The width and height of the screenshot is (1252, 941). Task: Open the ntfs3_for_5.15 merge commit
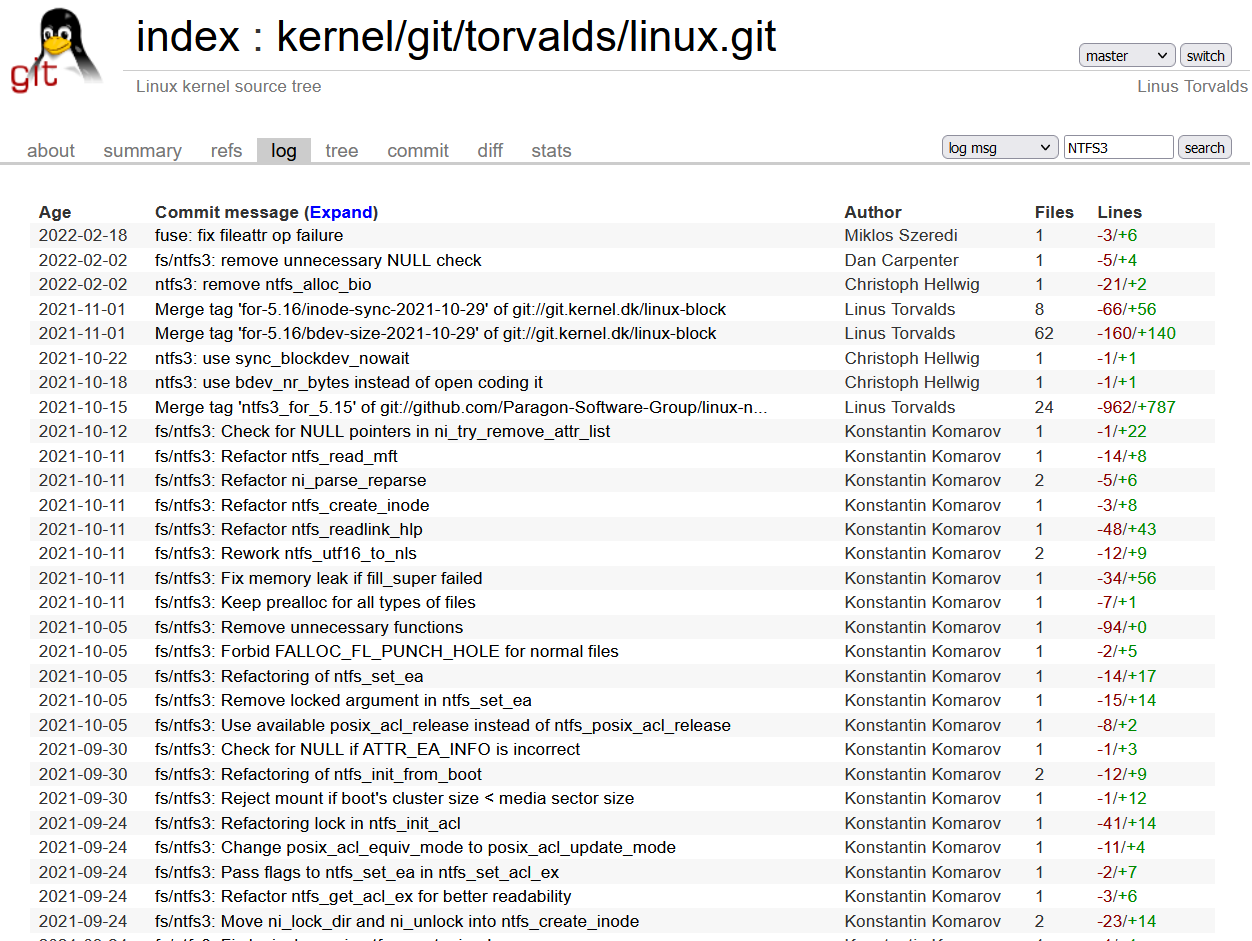[461, 407]
